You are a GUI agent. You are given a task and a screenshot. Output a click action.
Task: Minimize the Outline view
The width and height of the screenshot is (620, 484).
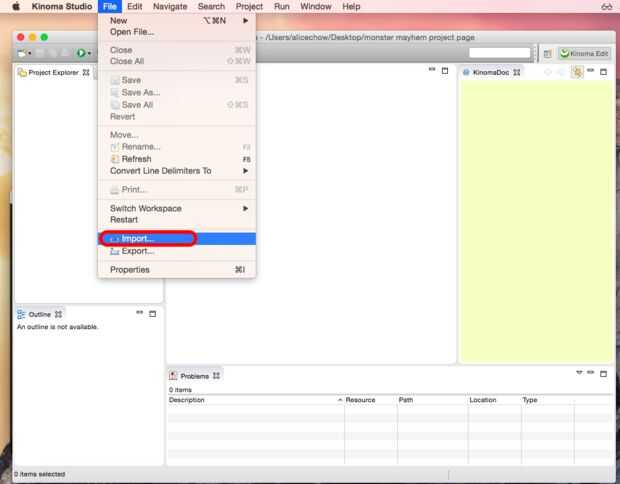(x=140, y=313)
